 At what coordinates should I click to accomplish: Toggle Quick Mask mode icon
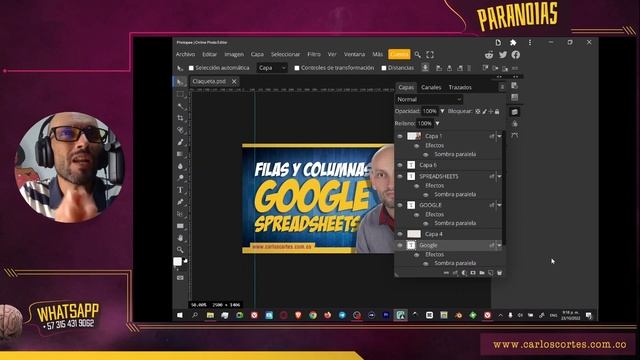tap(180, 278)
